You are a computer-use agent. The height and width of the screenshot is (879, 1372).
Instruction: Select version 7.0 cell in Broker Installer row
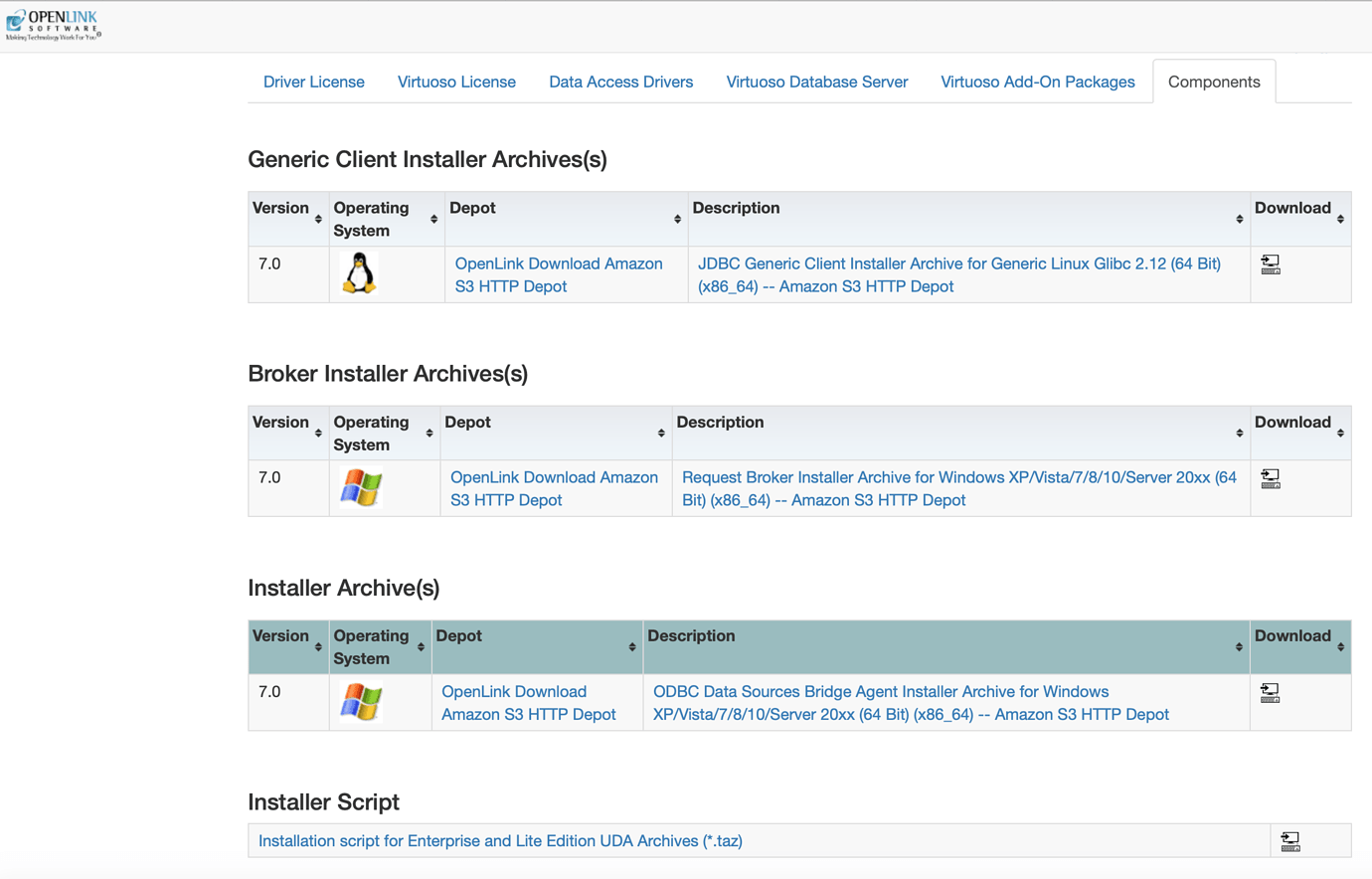pyautogui.click(x=288, y=488)
